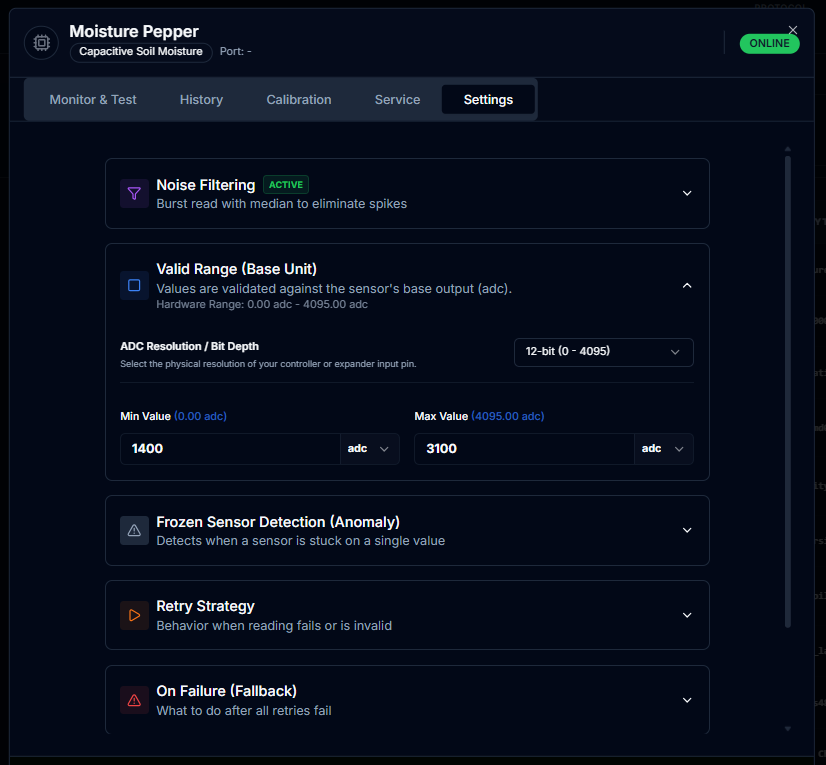Click the Frozen Sensor Detection warning icon

(x=134, y=530)
